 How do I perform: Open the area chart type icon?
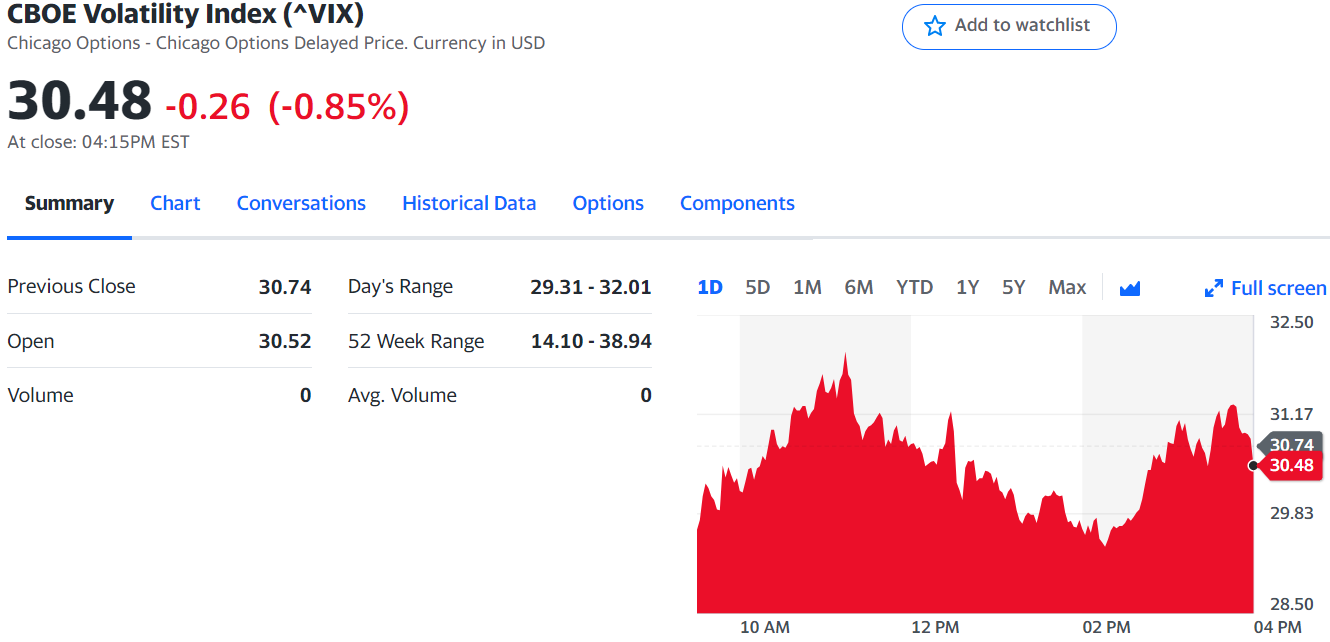pyautogui.click(x=1130, y=288)
